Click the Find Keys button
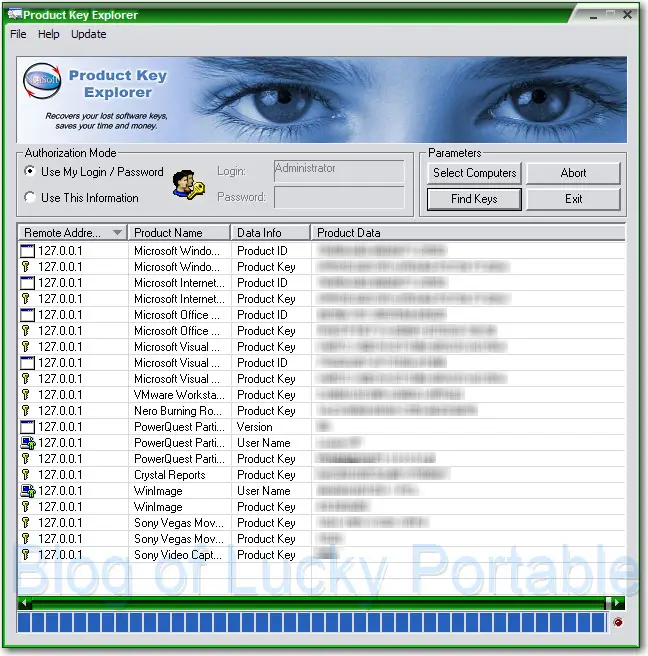This screenshot has width=648, height=656. point(474,199)
